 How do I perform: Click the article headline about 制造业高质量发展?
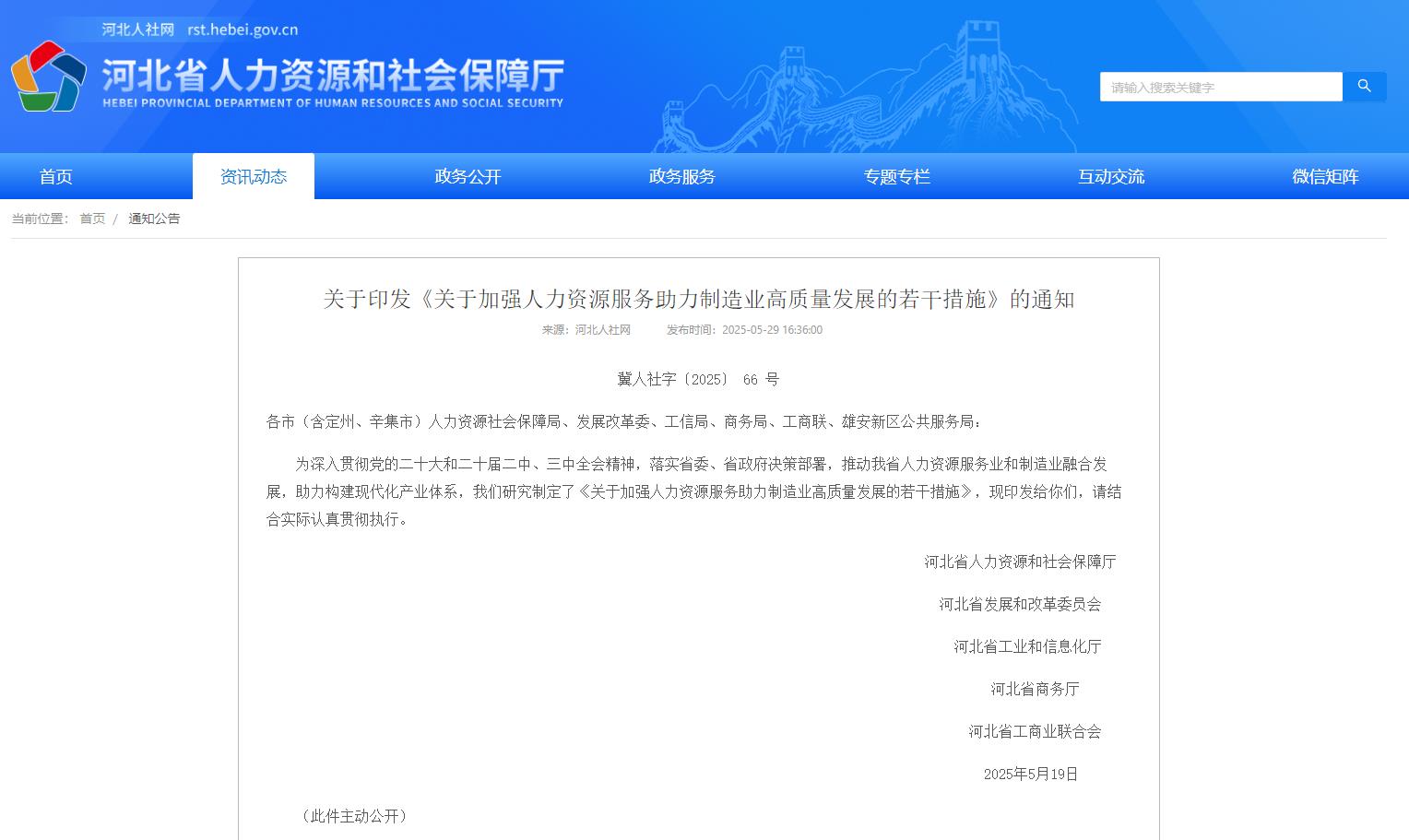click(x=698, y=299)
